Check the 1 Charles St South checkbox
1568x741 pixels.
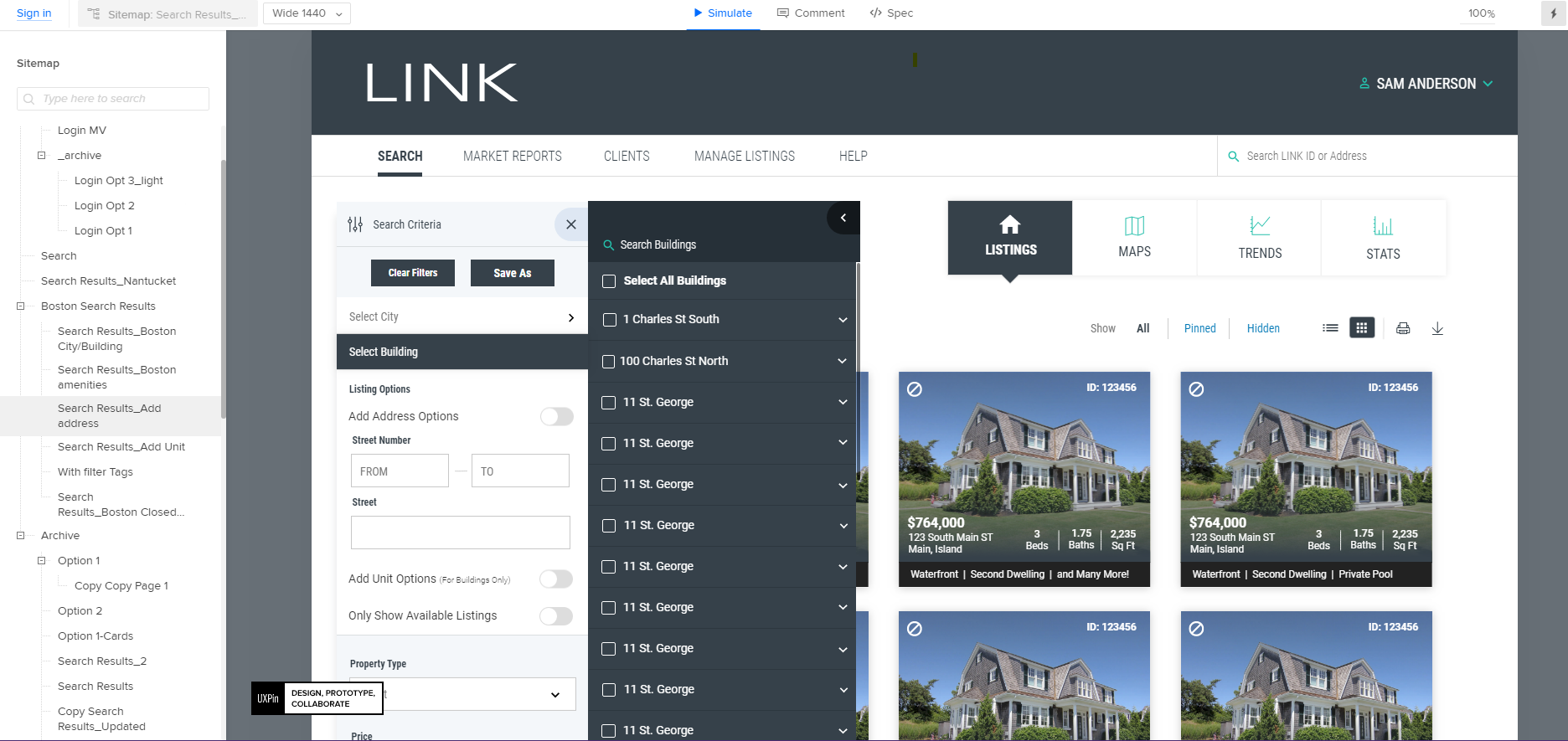pos(610,320)
